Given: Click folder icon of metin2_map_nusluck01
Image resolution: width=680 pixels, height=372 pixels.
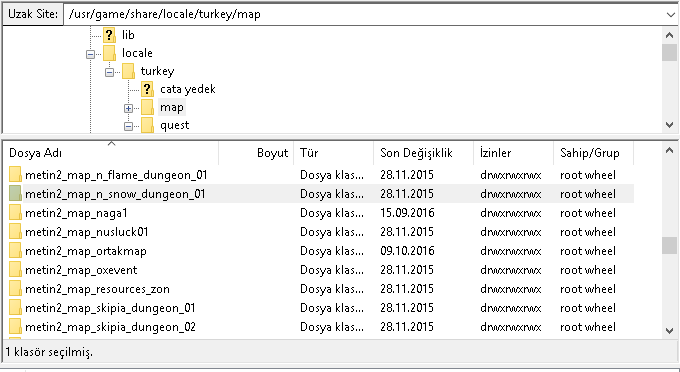Looking at the screenshot, I should click(x=15, y=232).
